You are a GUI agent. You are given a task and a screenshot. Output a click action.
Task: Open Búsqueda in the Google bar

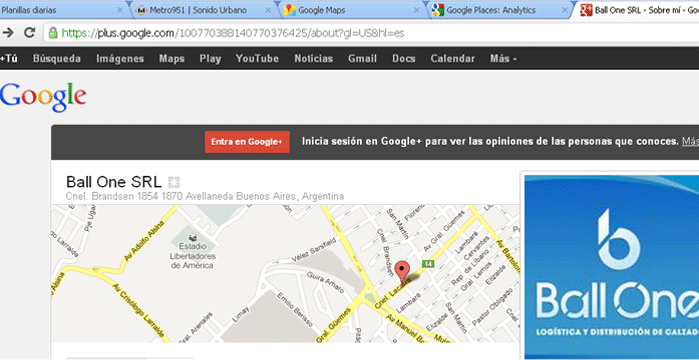point(57,59)
